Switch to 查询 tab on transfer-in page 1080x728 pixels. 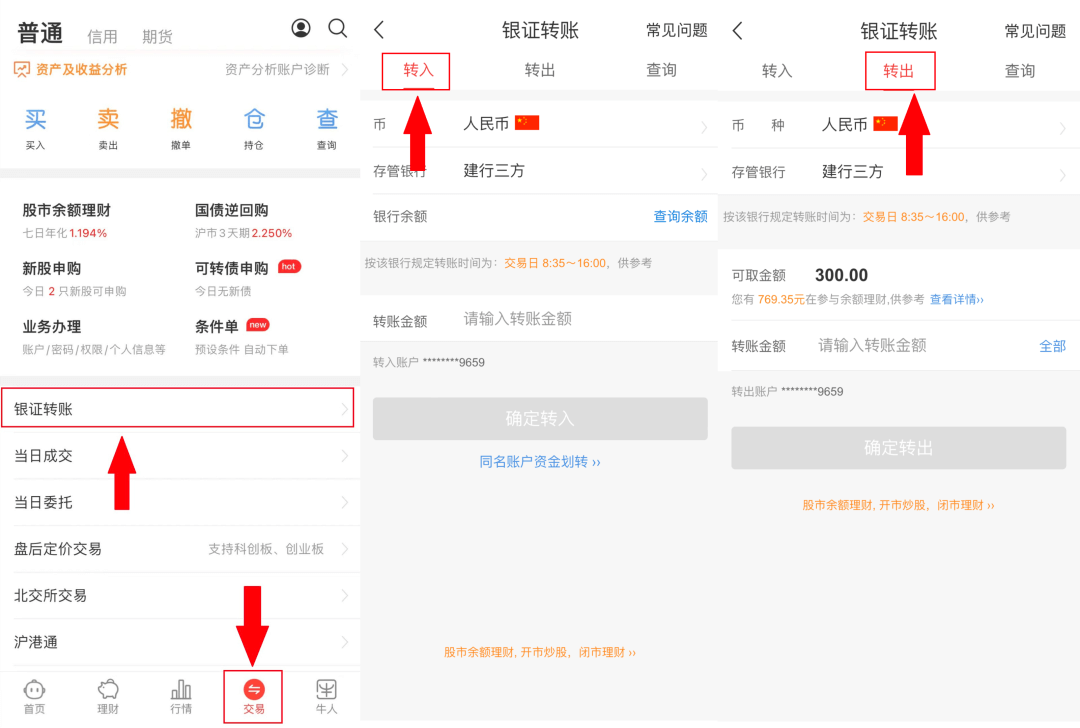(661, 70)
